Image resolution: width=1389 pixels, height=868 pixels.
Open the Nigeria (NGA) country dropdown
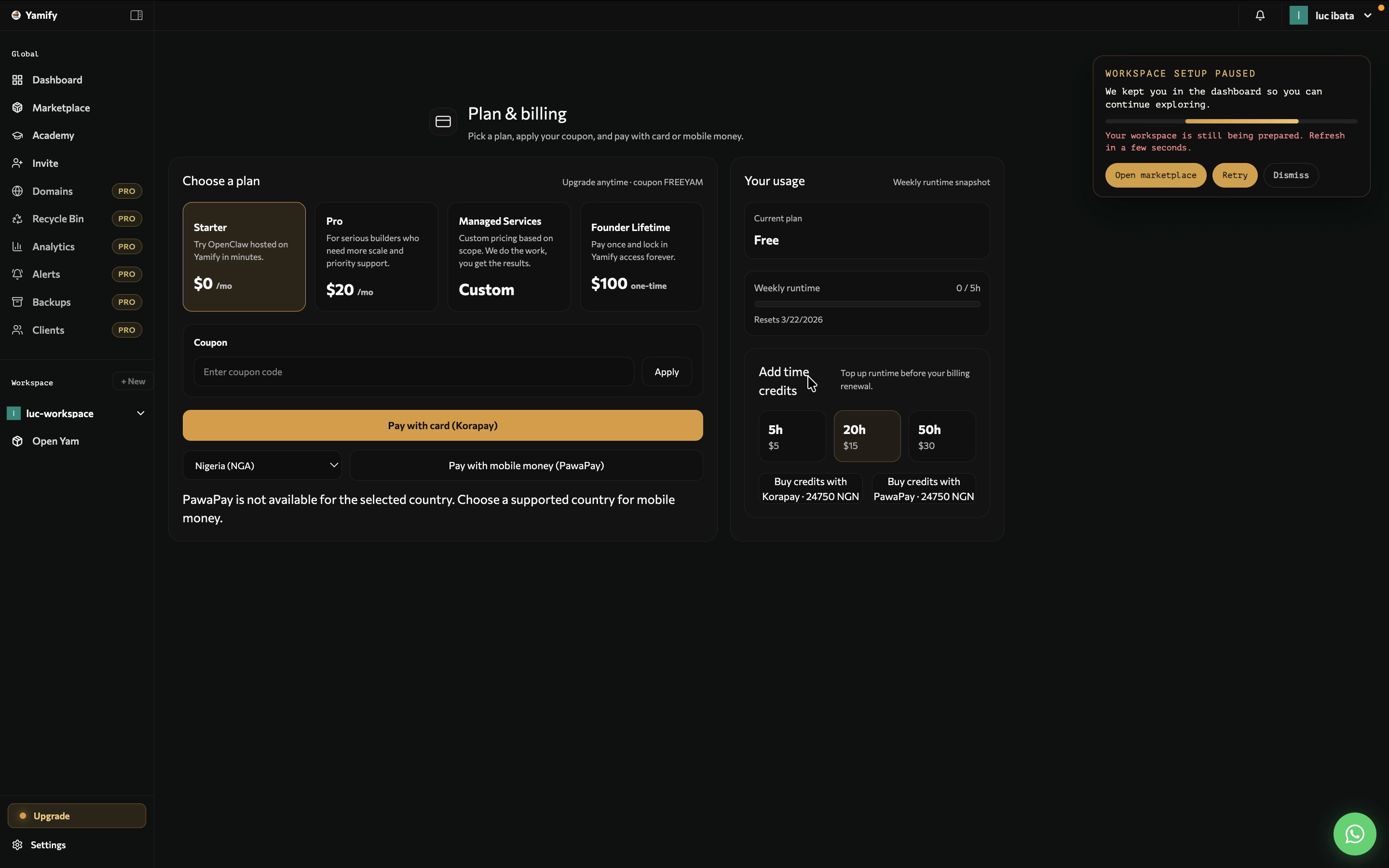(262, 465)
